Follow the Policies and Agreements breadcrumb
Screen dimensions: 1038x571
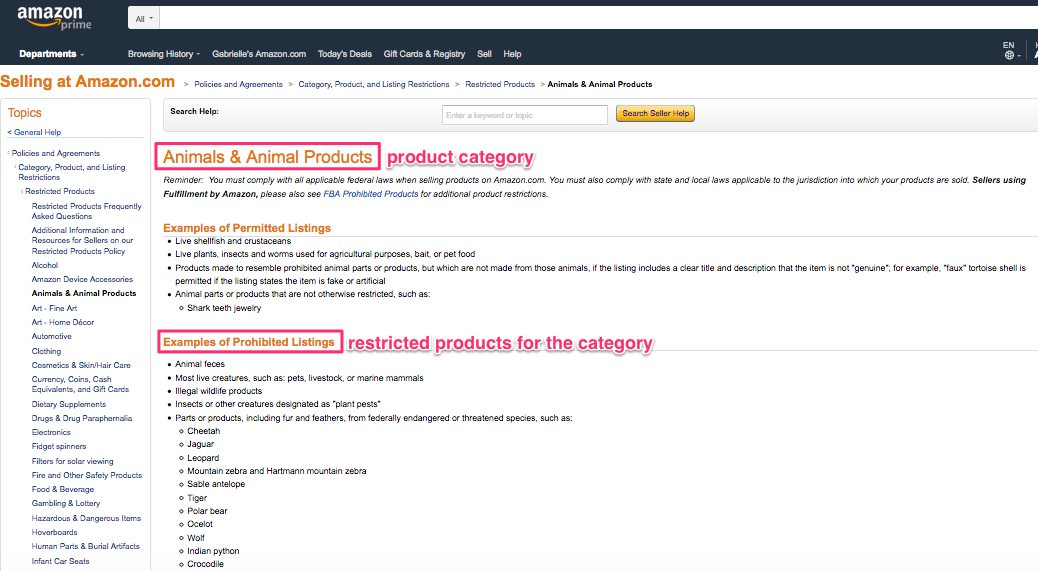click(238, 85)
